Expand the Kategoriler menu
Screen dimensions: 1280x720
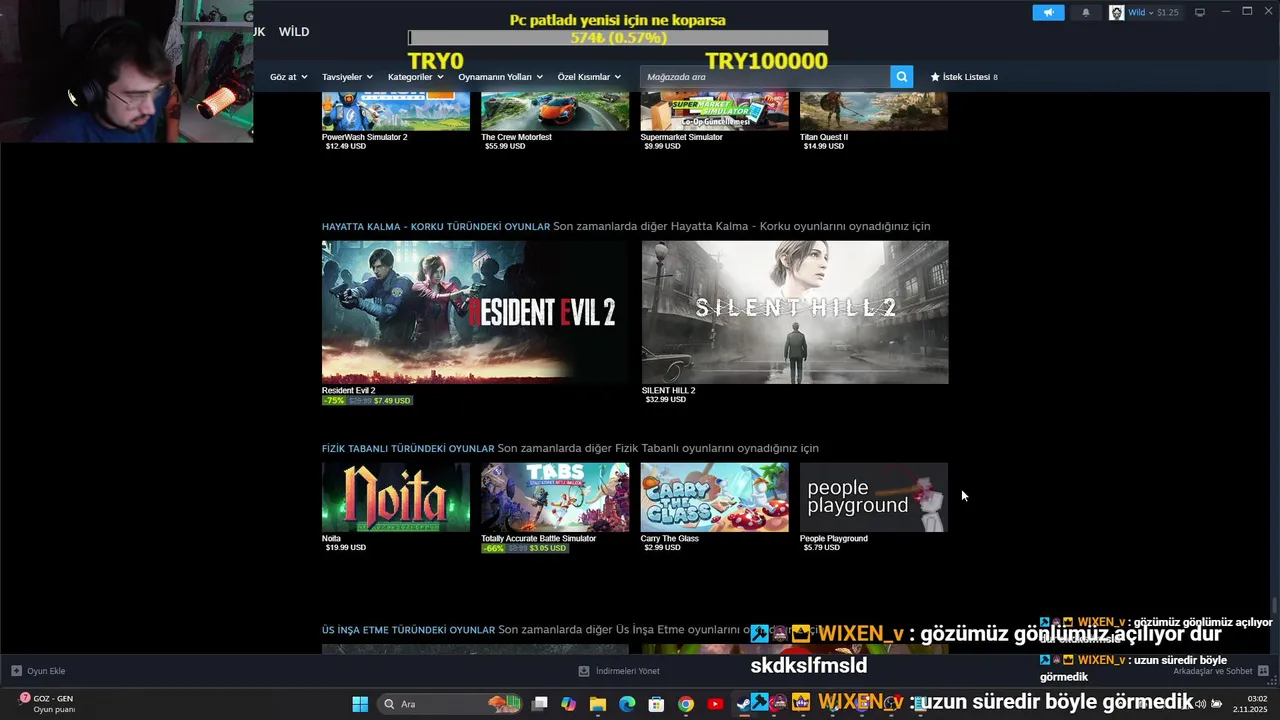(x=415, y=77)
